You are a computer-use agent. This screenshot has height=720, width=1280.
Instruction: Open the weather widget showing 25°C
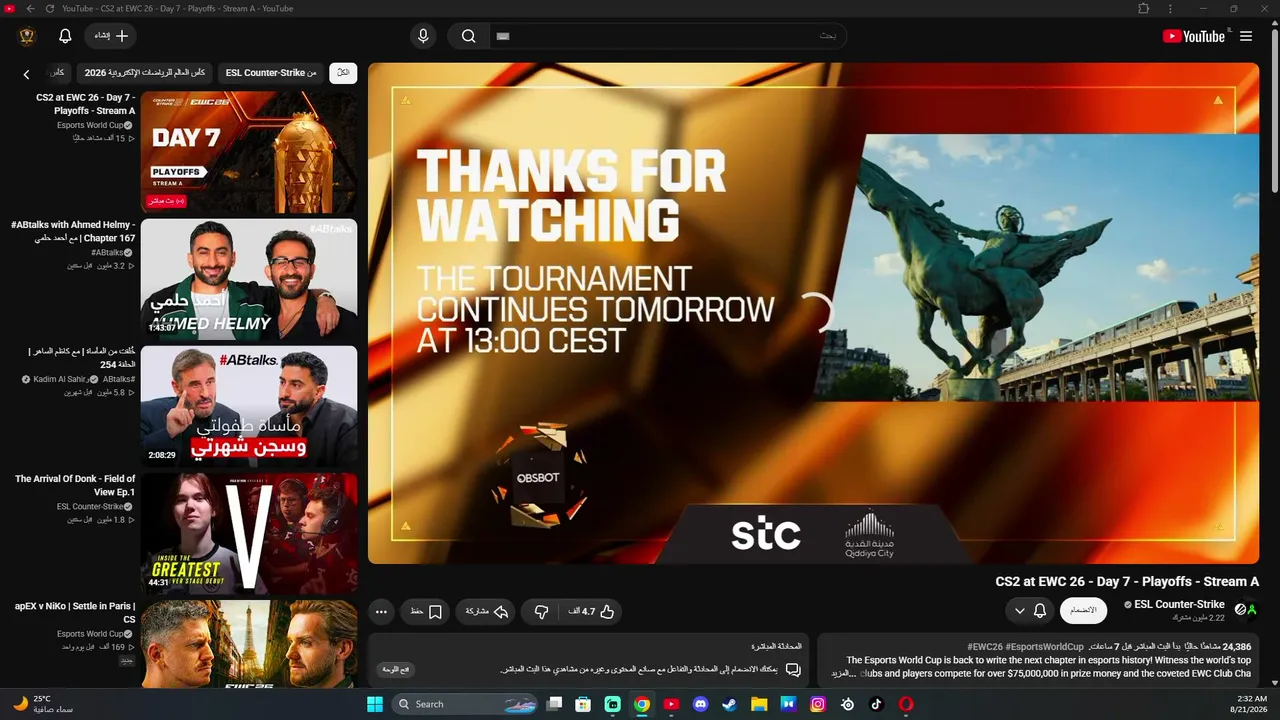coord(45,704)
